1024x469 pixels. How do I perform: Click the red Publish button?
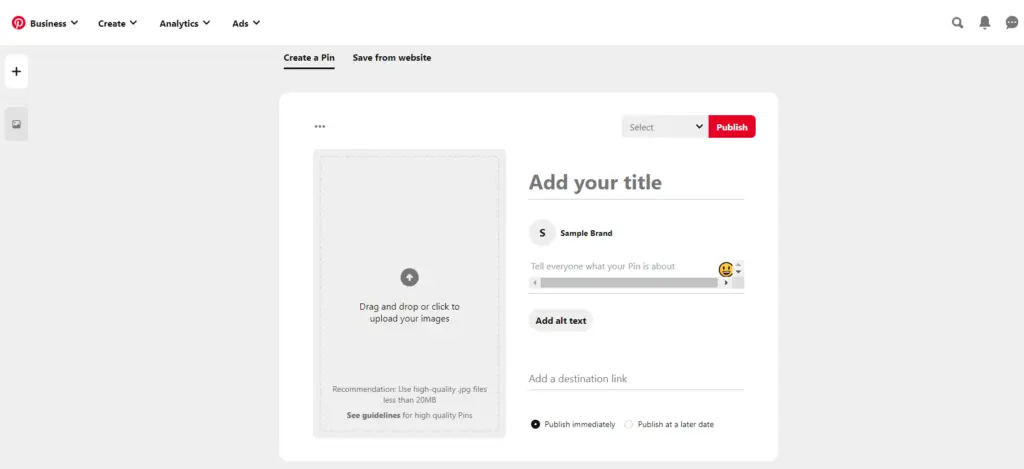(732, 127)
